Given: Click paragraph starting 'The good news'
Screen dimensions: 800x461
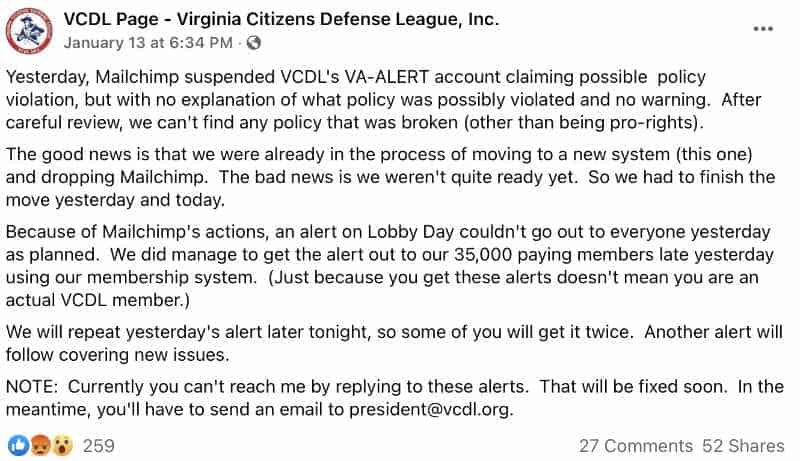Looking at the screenshot, I should (390, 177).
